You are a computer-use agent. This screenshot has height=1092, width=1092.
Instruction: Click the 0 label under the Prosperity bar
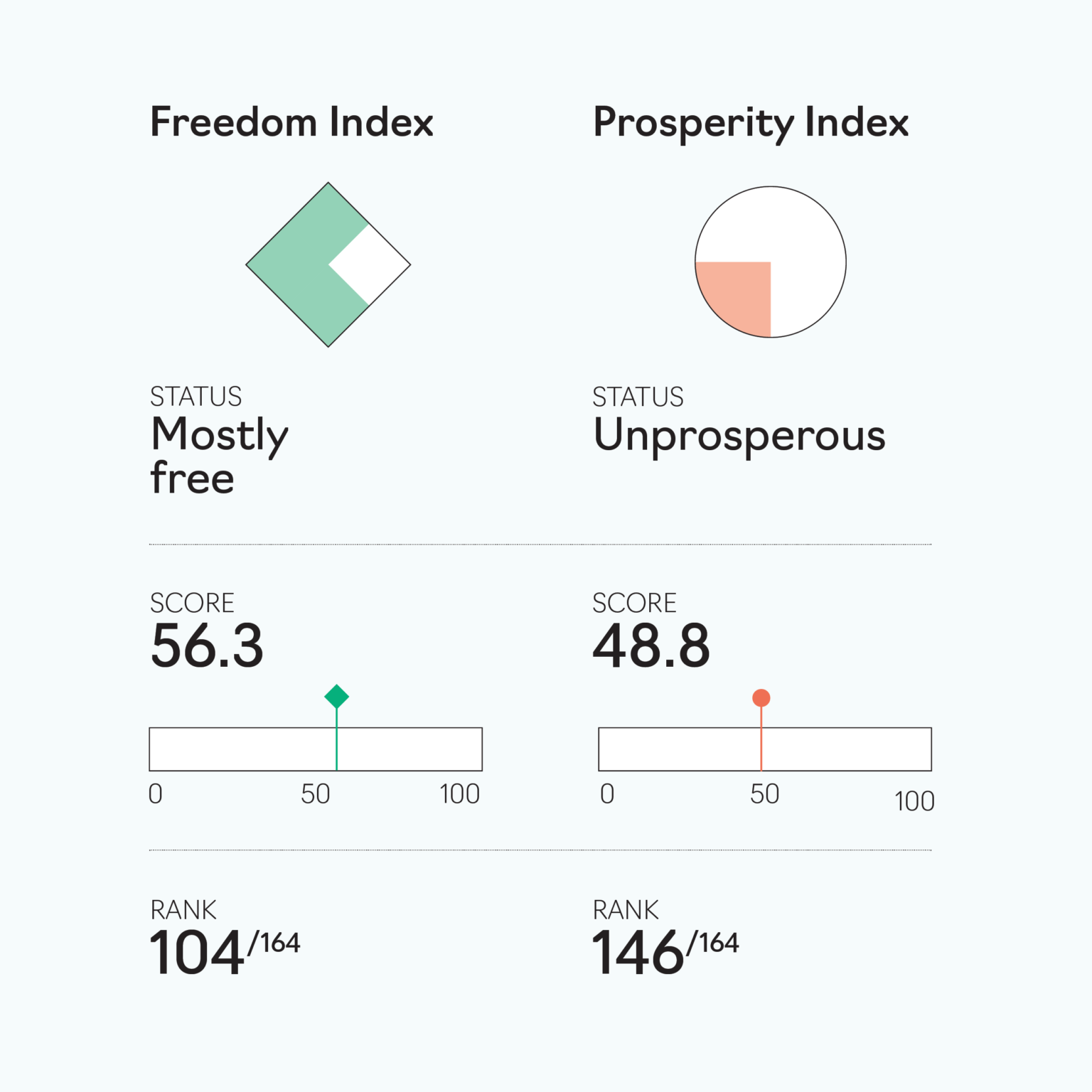[x=607, y=794]
